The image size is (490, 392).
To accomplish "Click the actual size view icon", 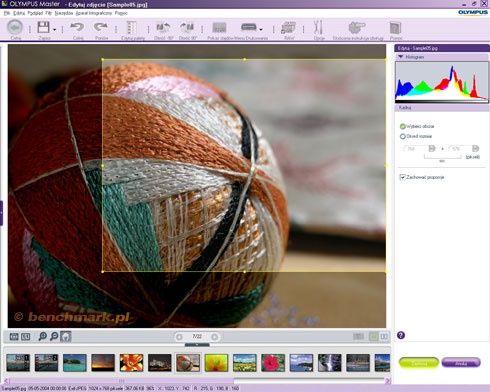I will 26,337.
